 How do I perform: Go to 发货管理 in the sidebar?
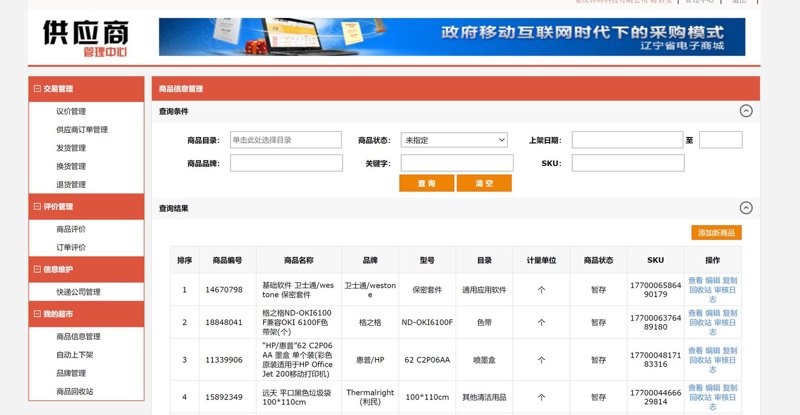71,148
